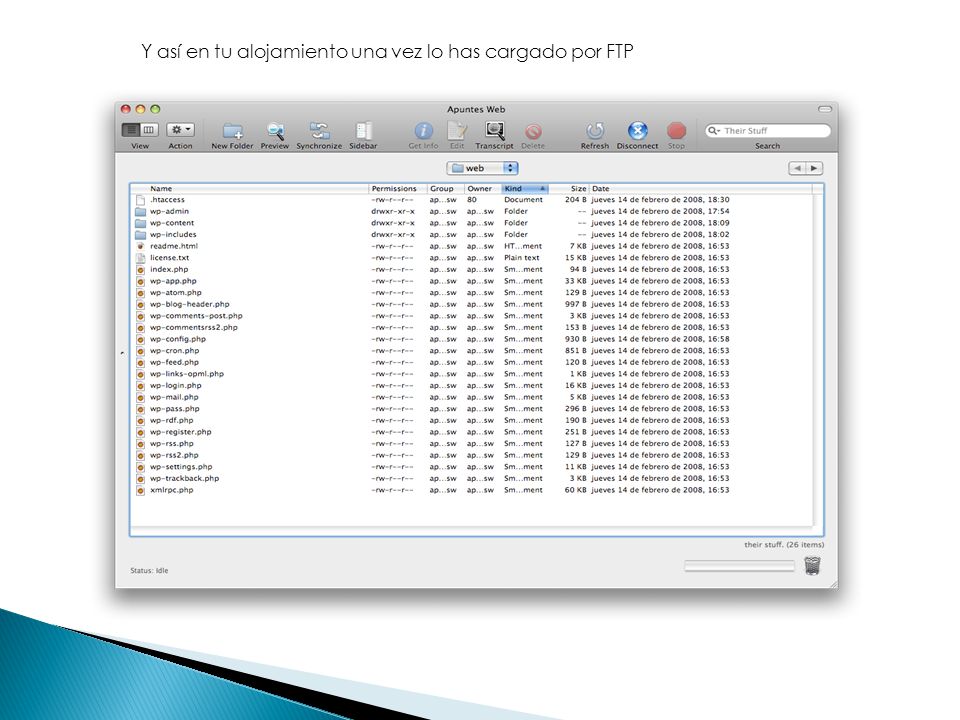Go back with the left arrow

(x=797, y=168)
